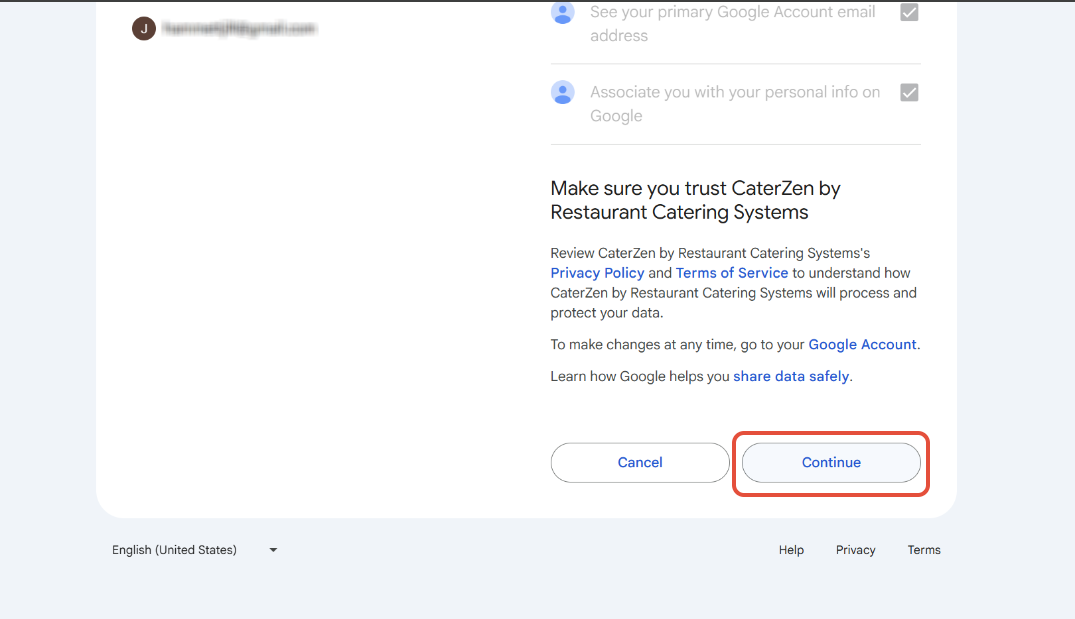This screenshot has height=619, width=1075.
Task: Click the Privacy footer link
Action: pos(855,550)
